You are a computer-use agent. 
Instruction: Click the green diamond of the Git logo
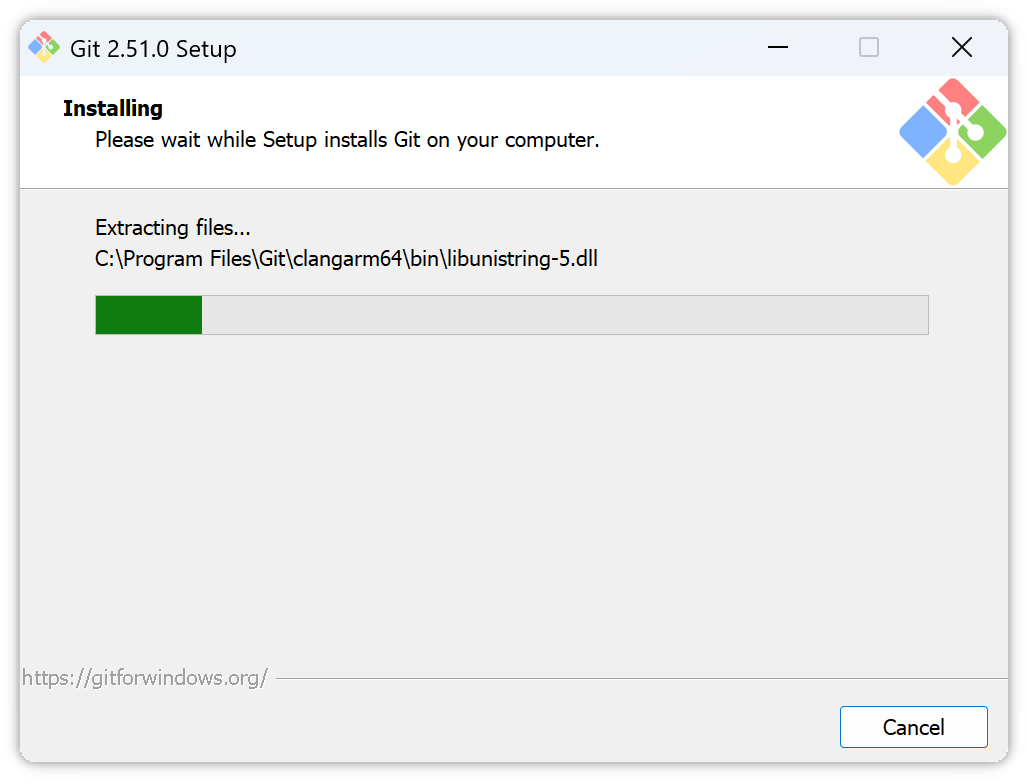click(x=983, y=133)
